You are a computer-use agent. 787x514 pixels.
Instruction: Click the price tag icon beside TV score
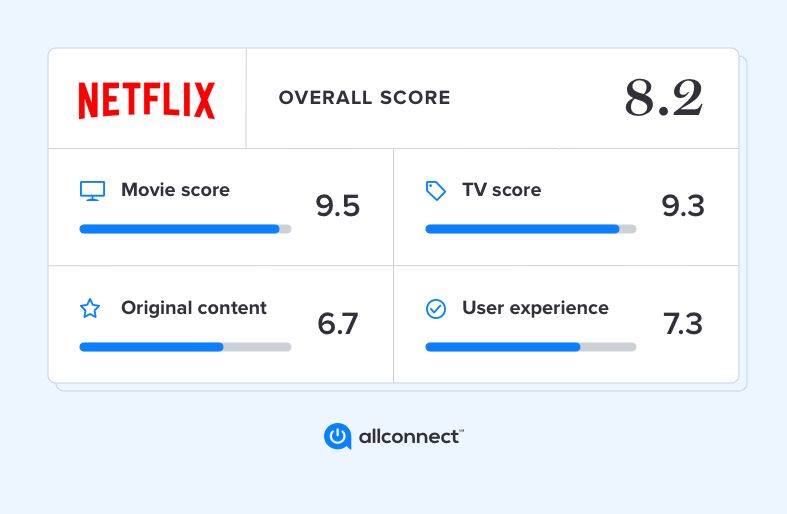[x=436, y=191]
